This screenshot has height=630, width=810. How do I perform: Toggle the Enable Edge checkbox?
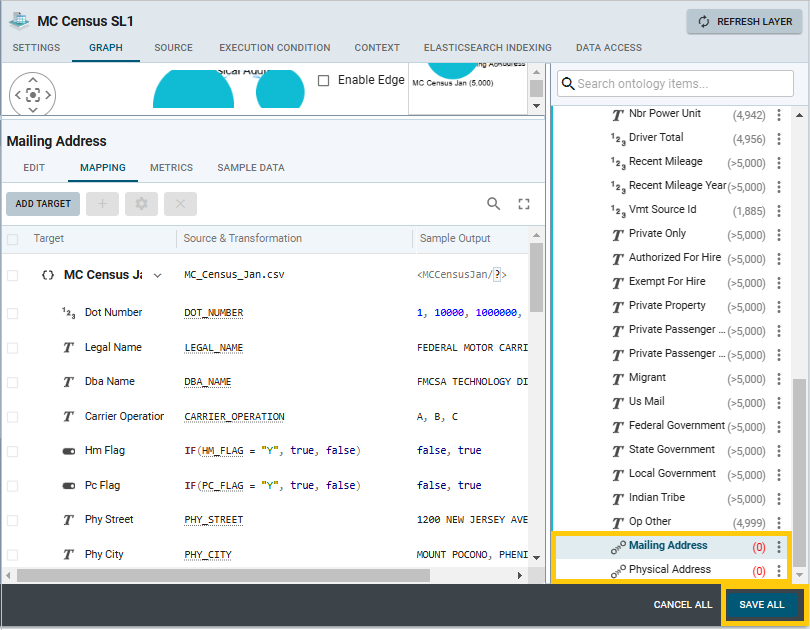[323, 81]
